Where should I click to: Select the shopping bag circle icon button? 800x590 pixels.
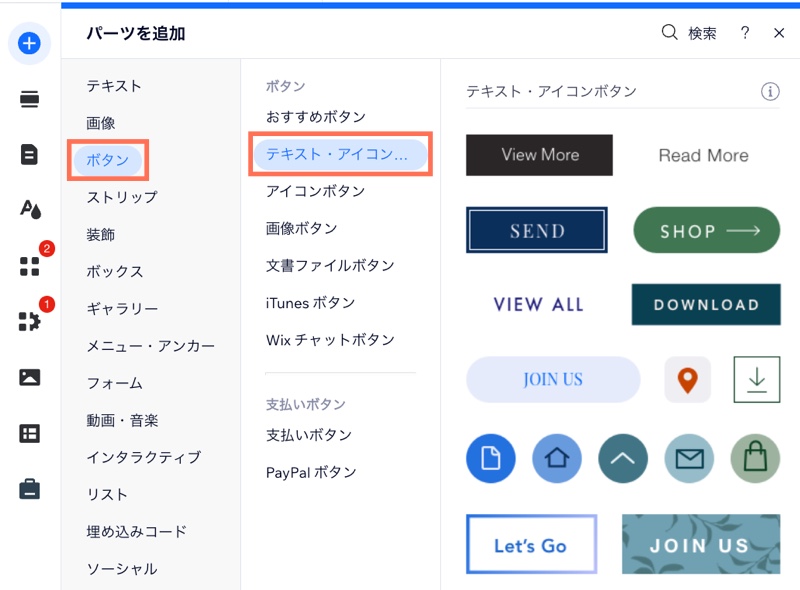[755, 458]
